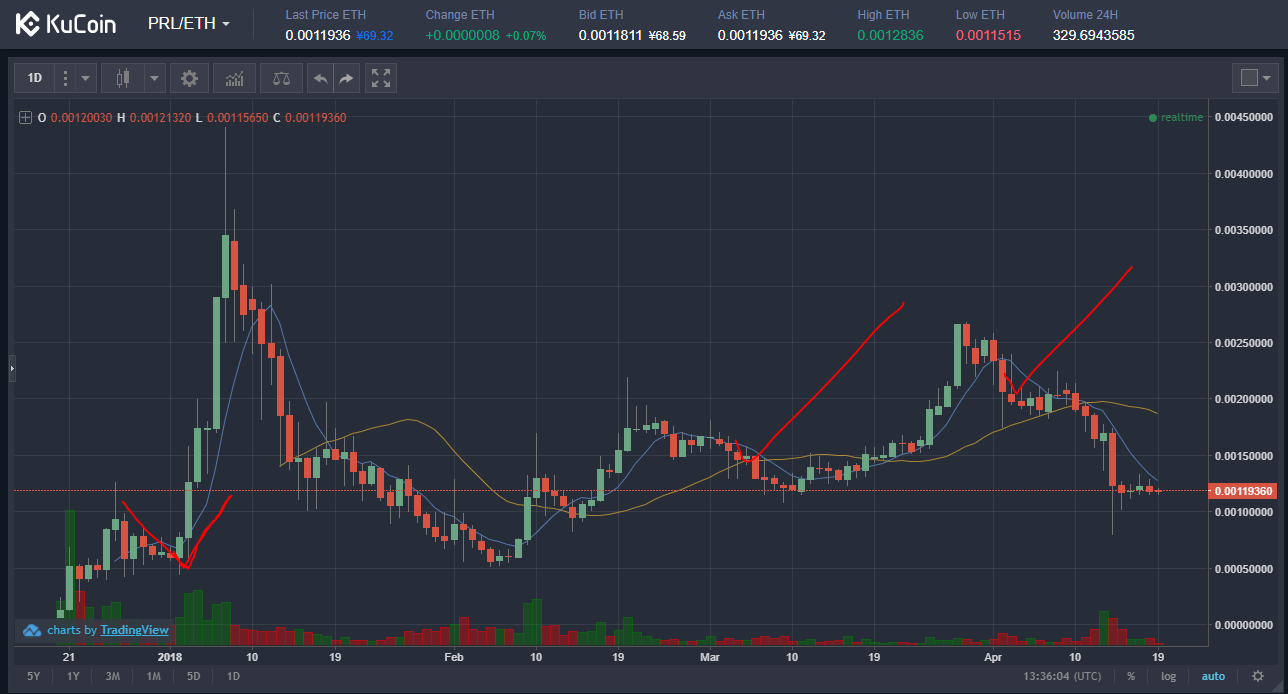Click the 1D interval button in toolbar

coord(35,78)
